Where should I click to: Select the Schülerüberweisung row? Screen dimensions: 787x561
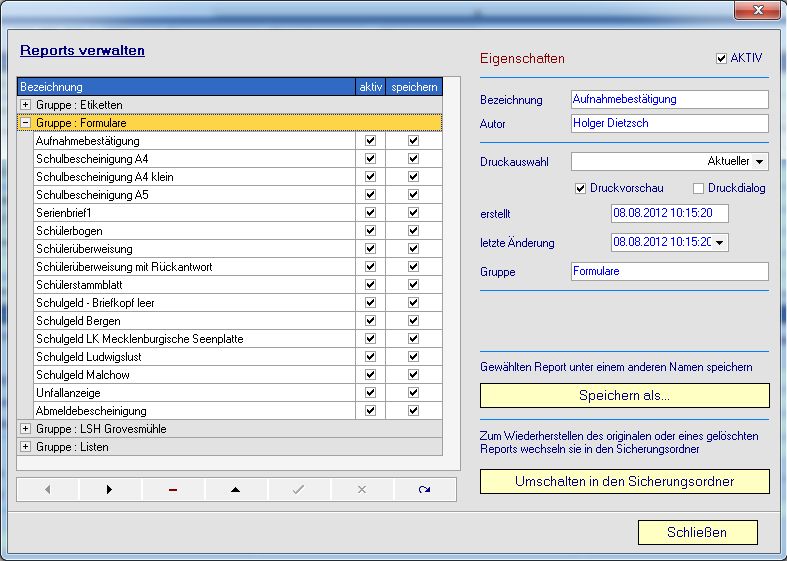tap(194, 249)
